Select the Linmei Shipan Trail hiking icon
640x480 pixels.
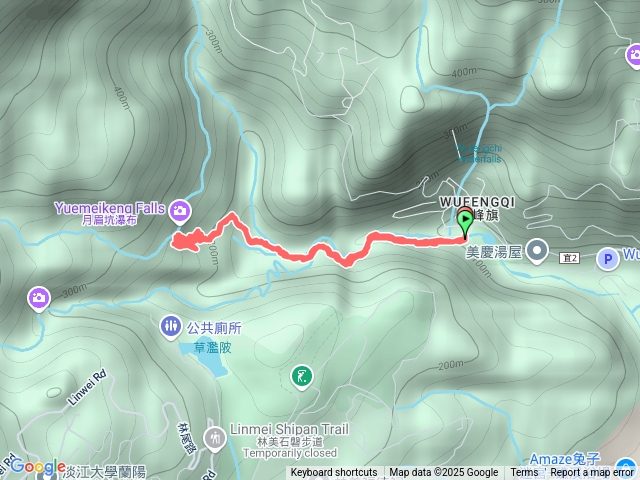coord(214,439)
